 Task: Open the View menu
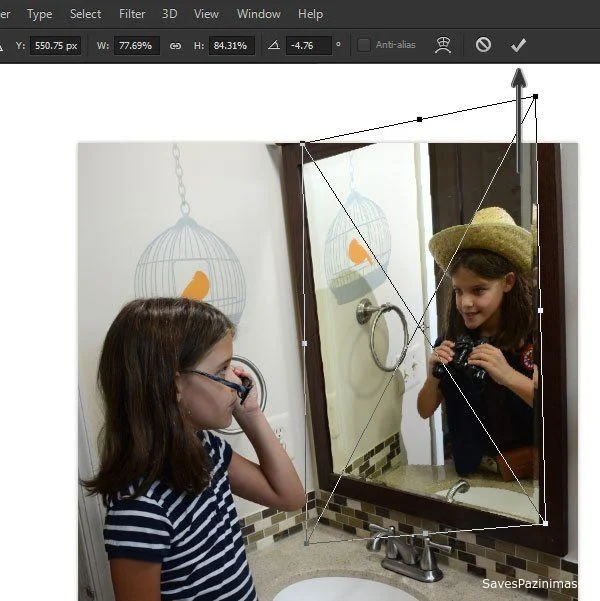[x=206, y=14]
